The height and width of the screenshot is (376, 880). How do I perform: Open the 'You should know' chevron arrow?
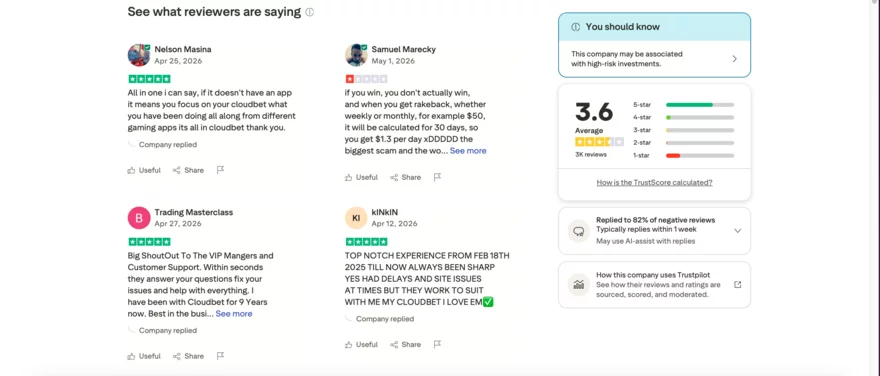tap(735, 59)
